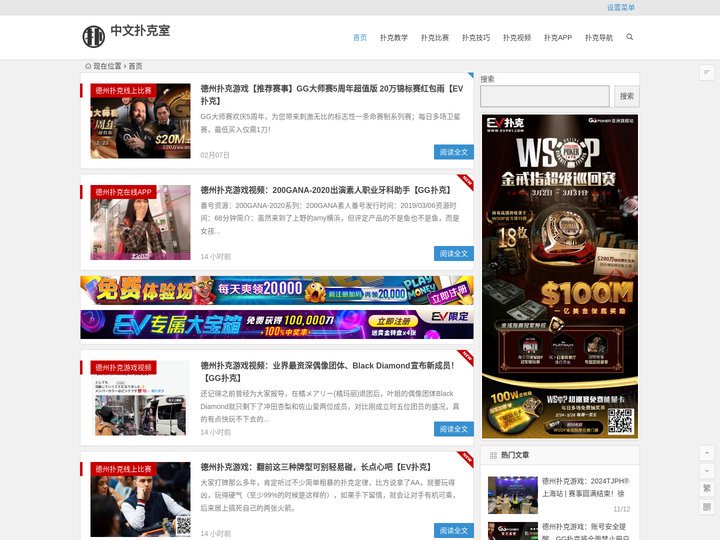Click the 热门文章 grid icon
This screenshot has width=720, height=540.
point(493,456)
